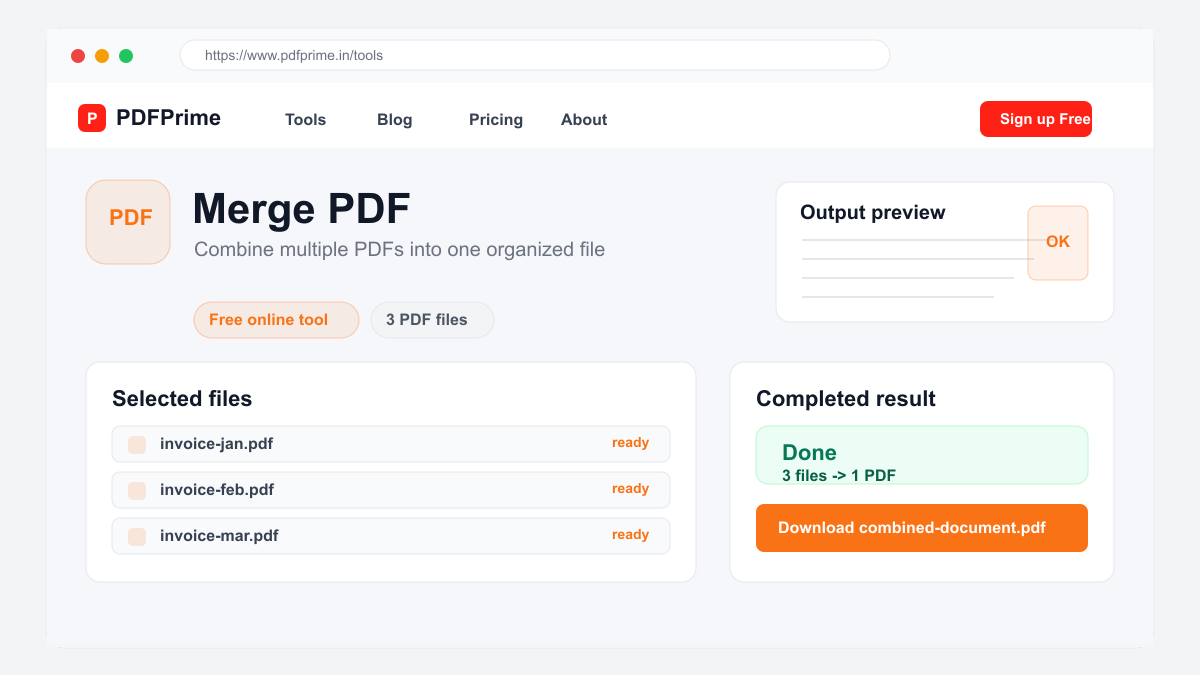Click the OK badge in Output preview
Viewport: 1200px width, 675px height.
1058,243
